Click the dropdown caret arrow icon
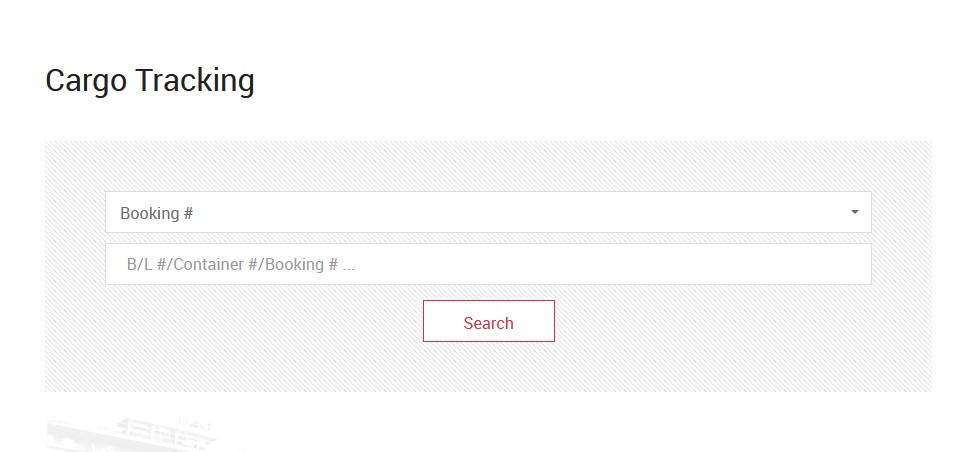 point(854,212)
